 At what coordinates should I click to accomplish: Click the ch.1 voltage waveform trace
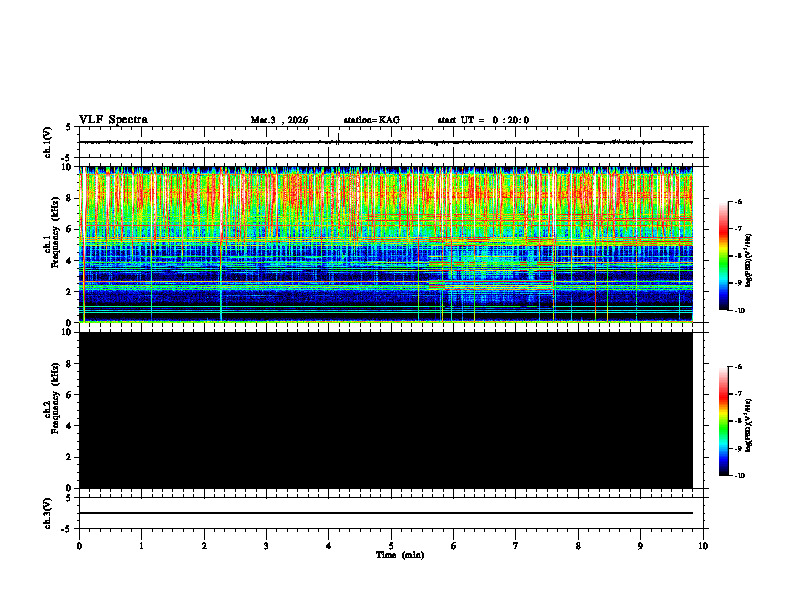[385, 142]
